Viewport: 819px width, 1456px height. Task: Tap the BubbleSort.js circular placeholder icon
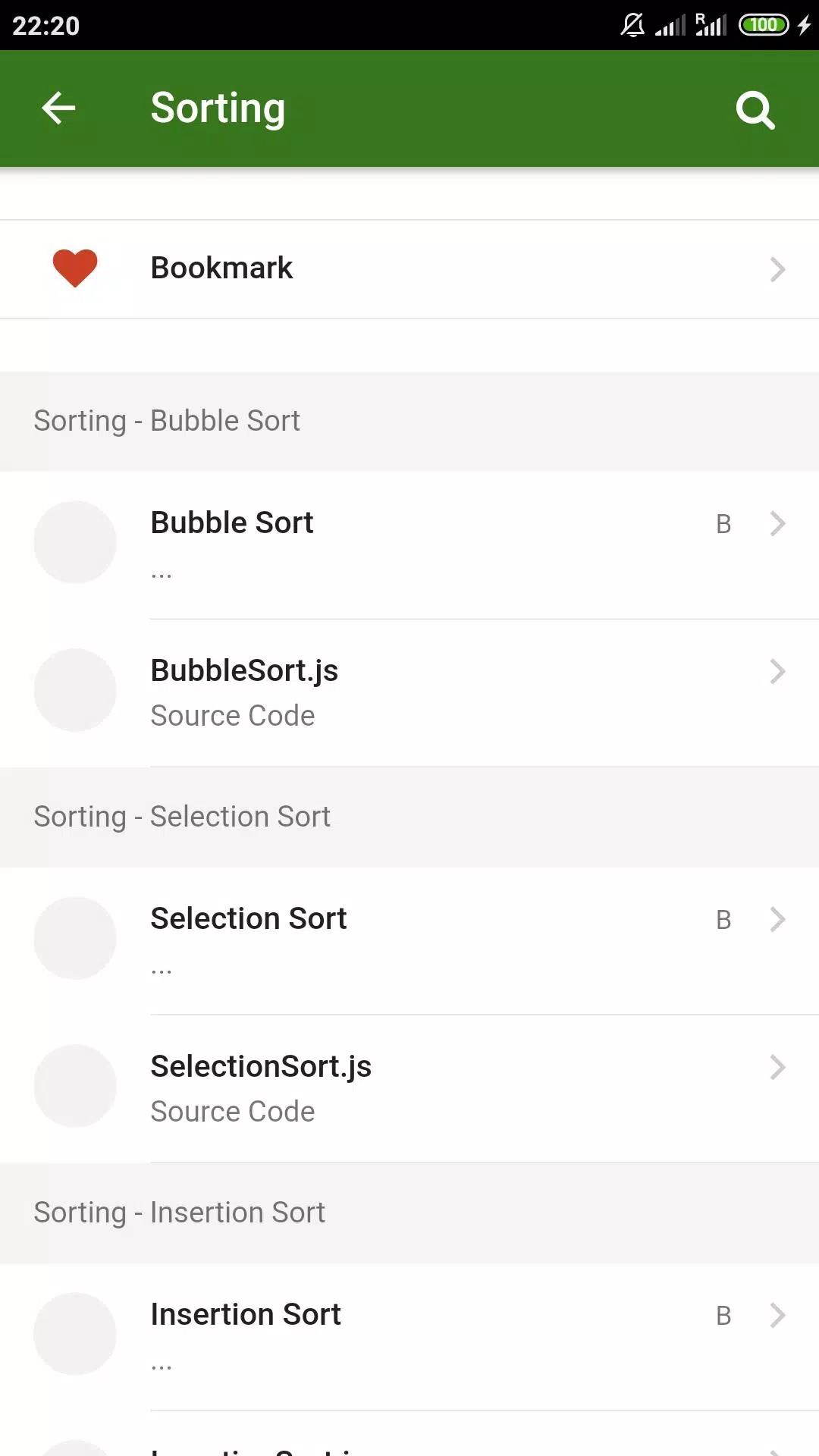coord(75,690)
